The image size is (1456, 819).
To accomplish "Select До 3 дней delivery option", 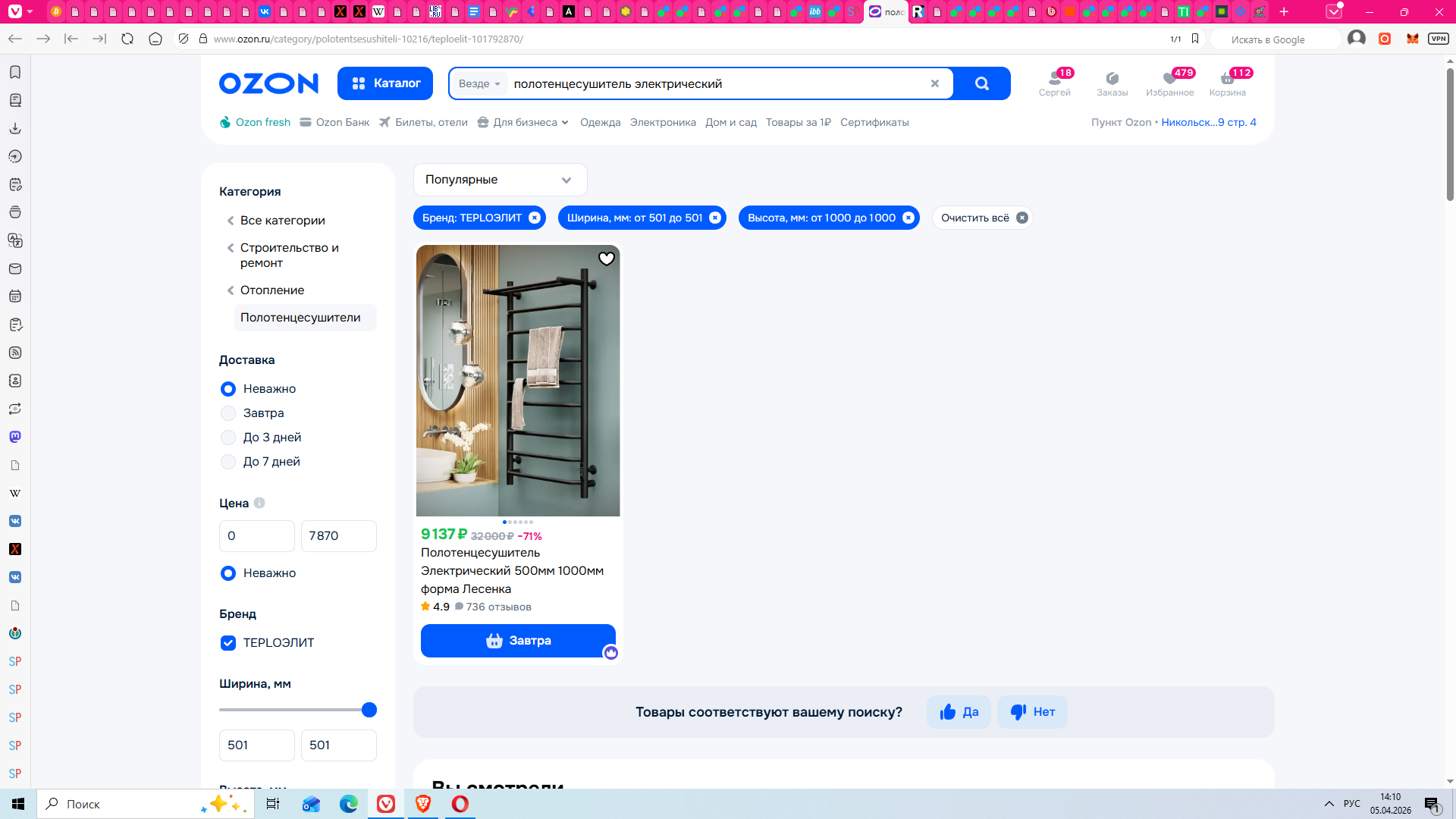I will 228,438.
